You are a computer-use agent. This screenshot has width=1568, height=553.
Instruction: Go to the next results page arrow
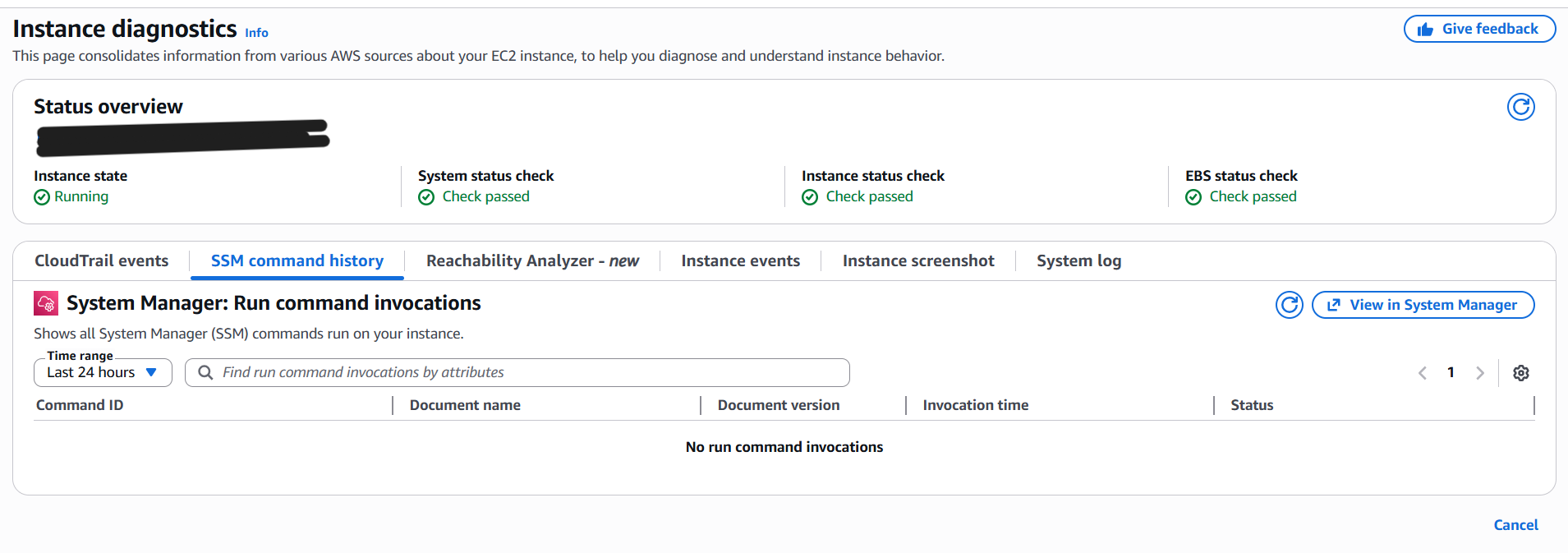click(x=1479, y=373)
